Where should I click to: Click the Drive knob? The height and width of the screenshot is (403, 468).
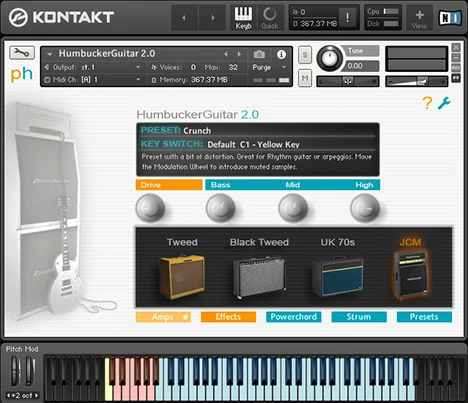150,208
